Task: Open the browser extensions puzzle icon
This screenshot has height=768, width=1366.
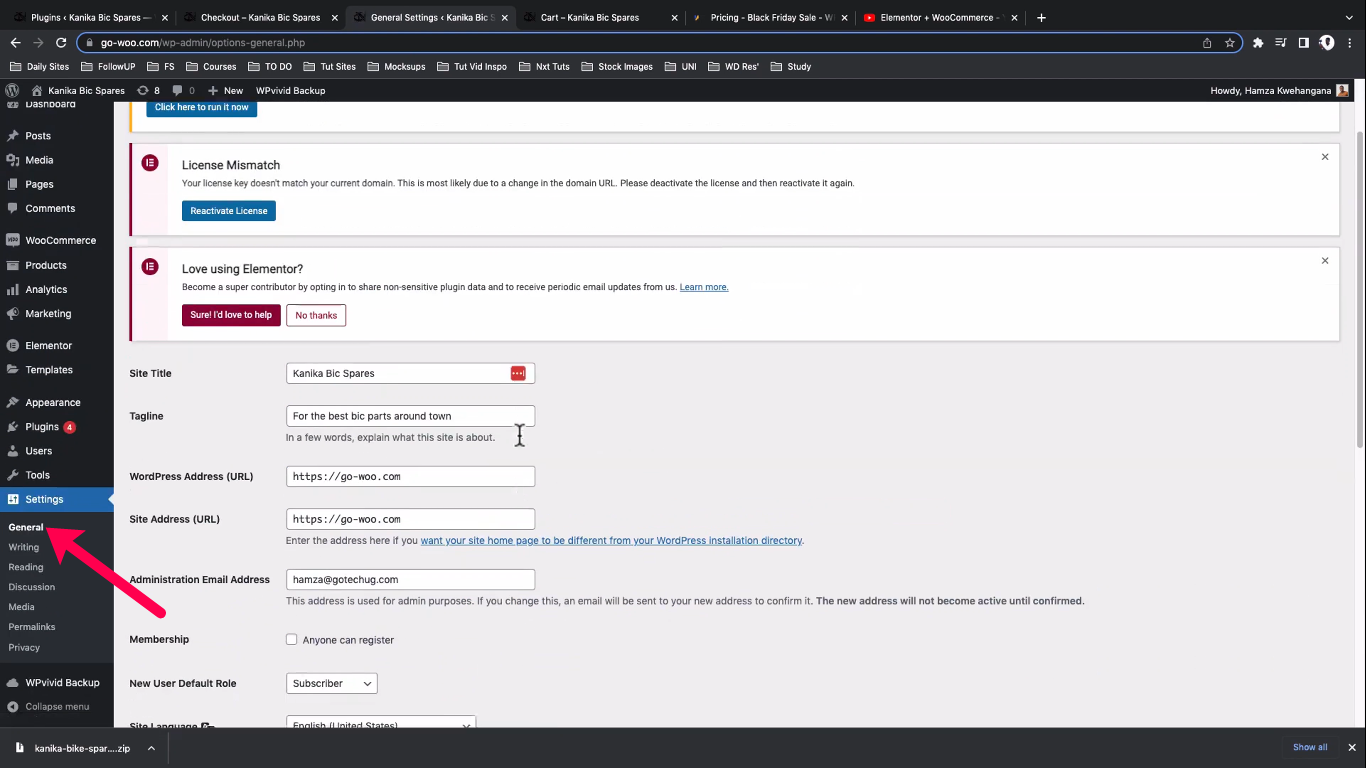Action: tap(1258, 43)
